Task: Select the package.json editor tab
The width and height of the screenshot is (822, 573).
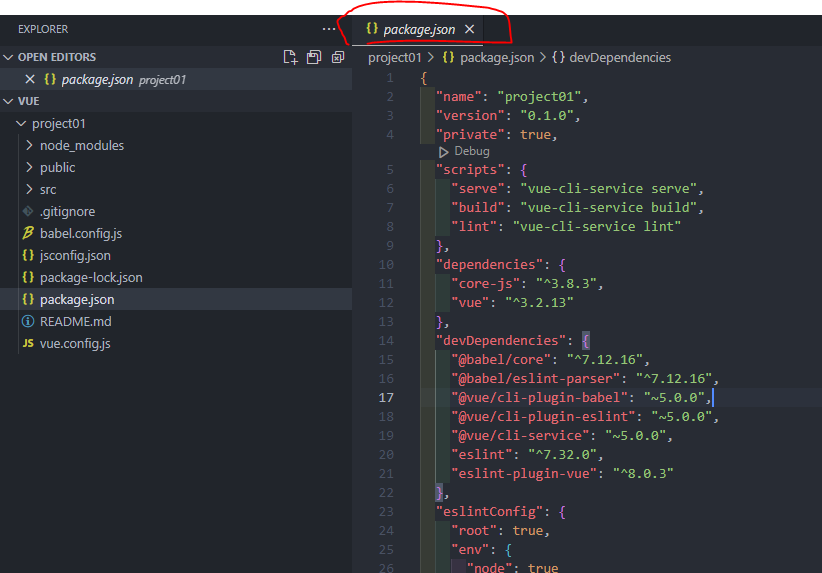Action: click(419, 29)
